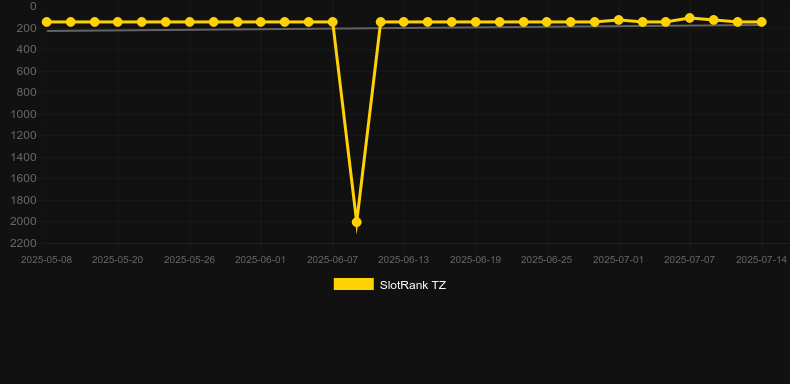
Task: Select the peak data point above 2025-07-07
Action: pyautogui.click(x=690, y=18)
